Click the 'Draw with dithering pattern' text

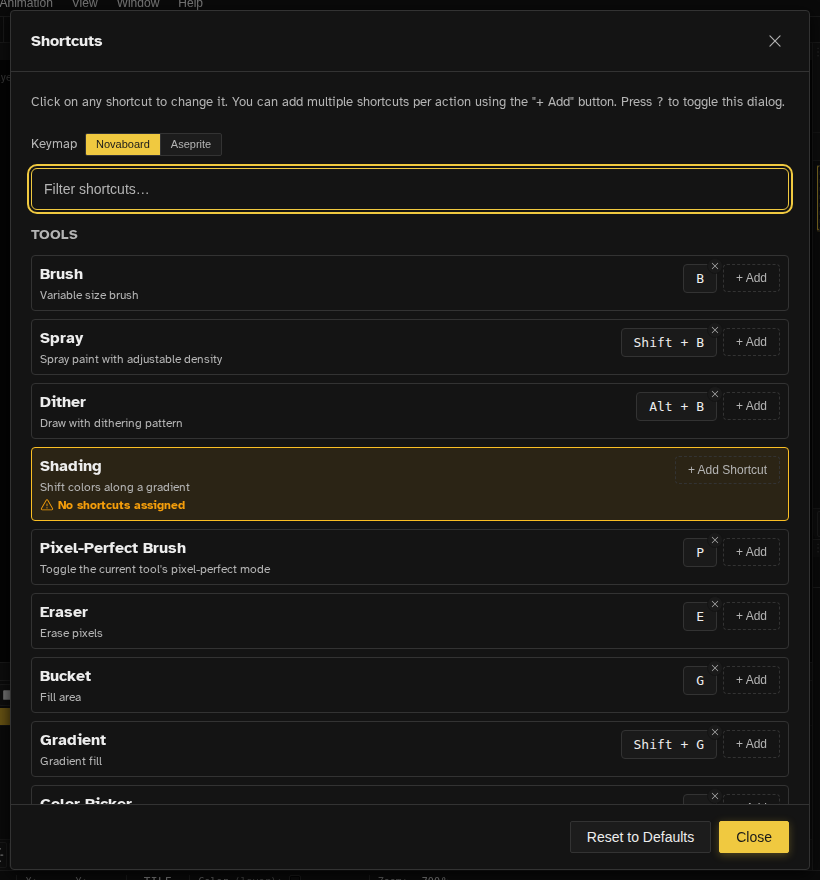(111, 423)
